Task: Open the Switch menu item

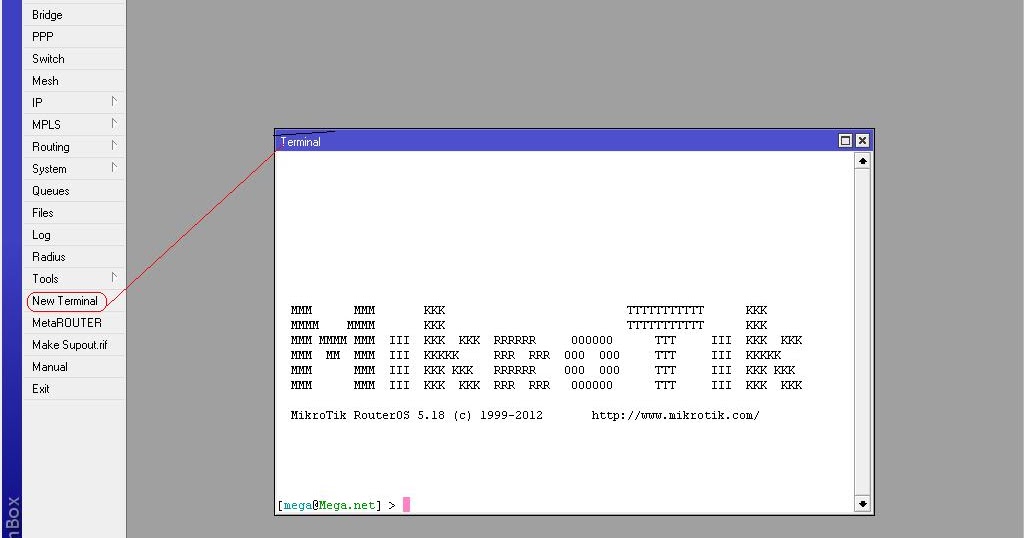Action: pos(73,59)
